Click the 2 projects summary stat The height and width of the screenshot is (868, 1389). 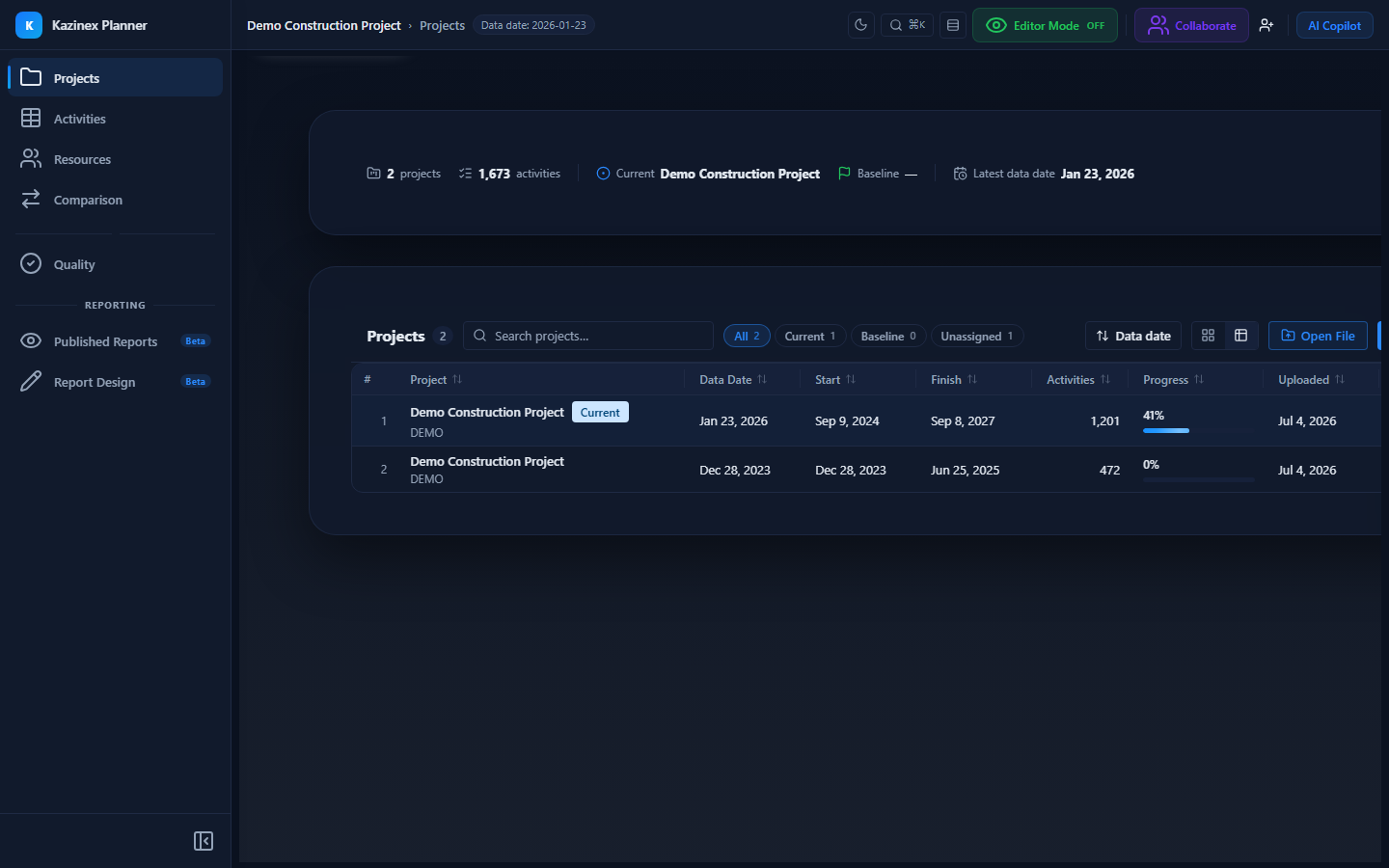point(404,174)
